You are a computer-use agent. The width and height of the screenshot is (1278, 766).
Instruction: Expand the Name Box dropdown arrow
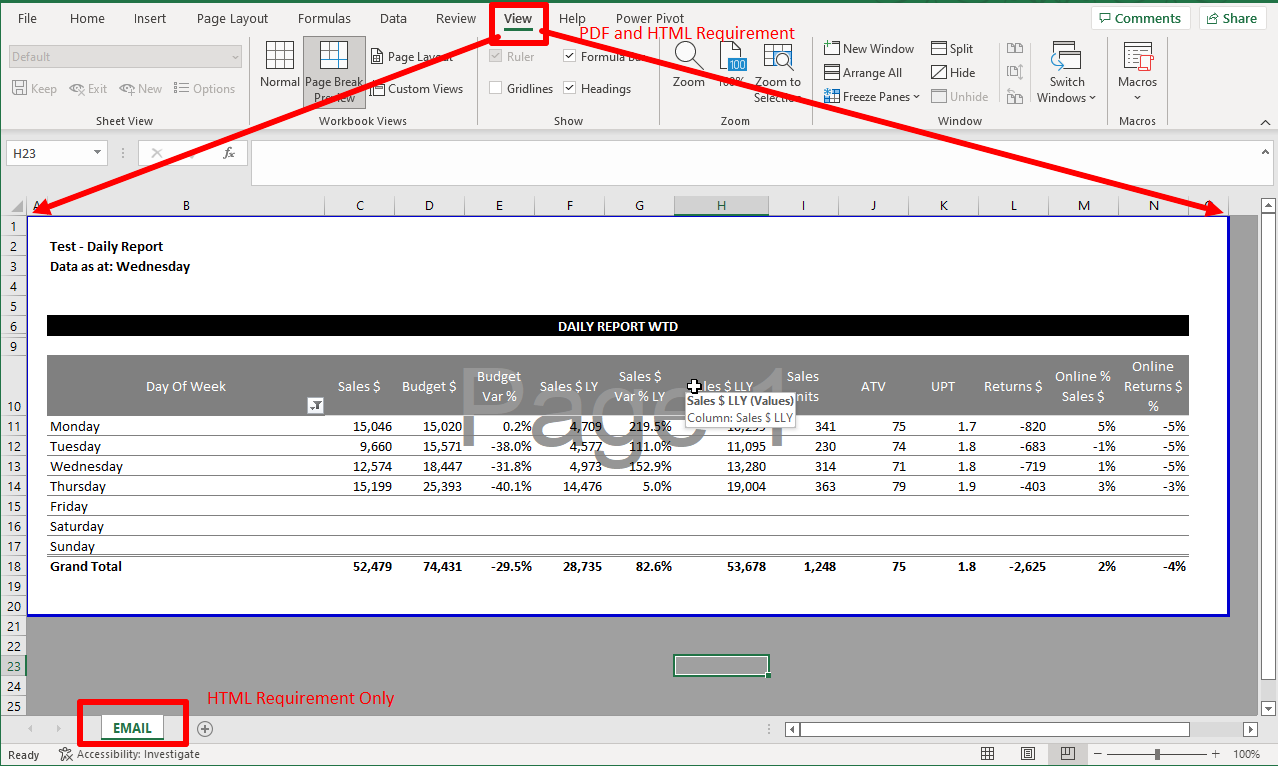tap(97, 153)
